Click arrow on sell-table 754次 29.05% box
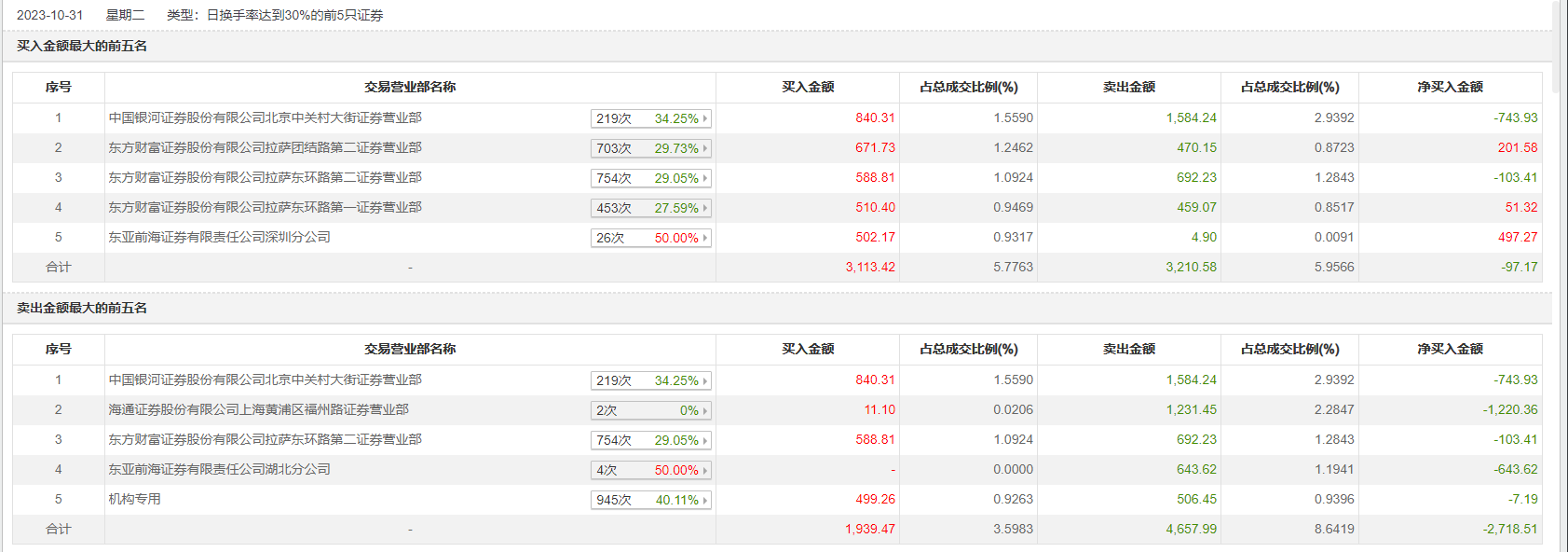This screenshot has width=1568, height=552. [705, 440]
